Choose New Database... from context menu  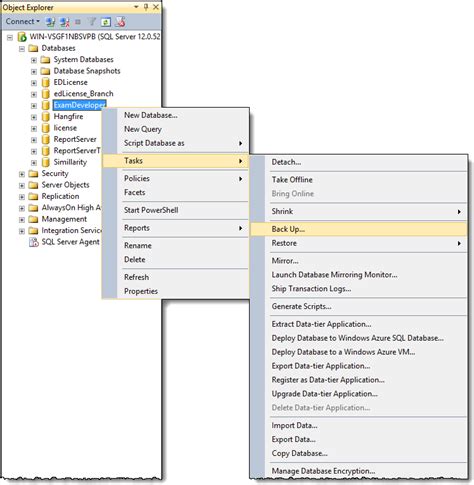pyautogui.click(x=176, y=115)
